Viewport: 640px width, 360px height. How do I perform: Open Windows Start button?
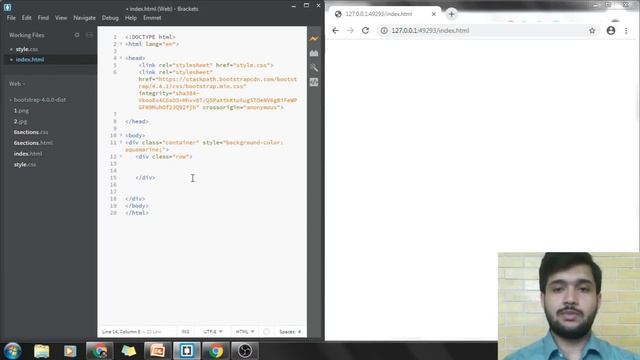pyautogui.click(x=12, y=351)
